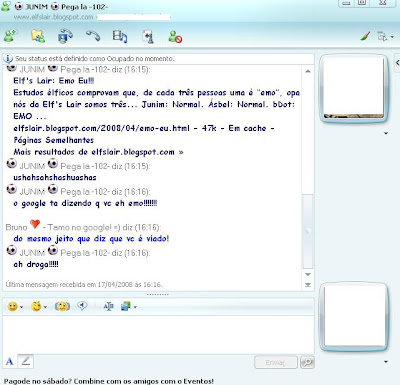The height and width of the screenshot is (385, 400).
Task: Click the 'ah droga!!!!!' message
Action: (36, 264)
